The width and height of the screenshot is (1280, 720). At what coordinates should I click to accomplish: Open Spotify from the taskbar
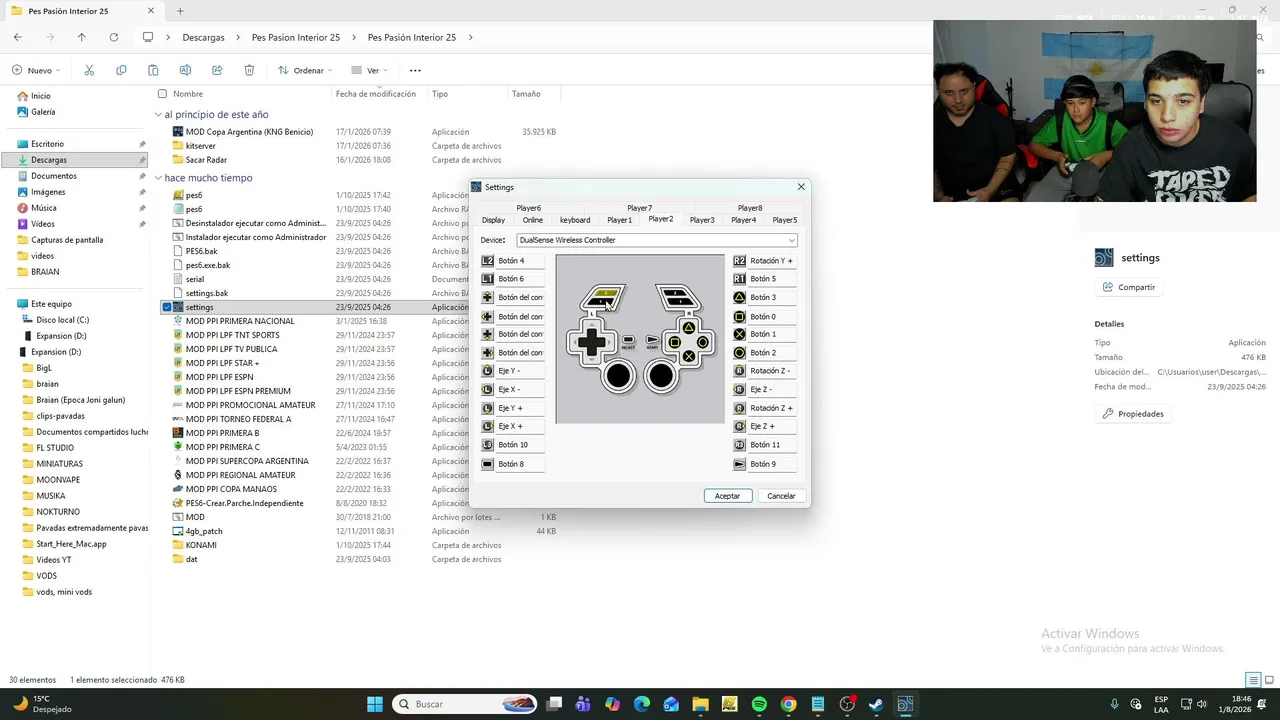coord(759,704)
